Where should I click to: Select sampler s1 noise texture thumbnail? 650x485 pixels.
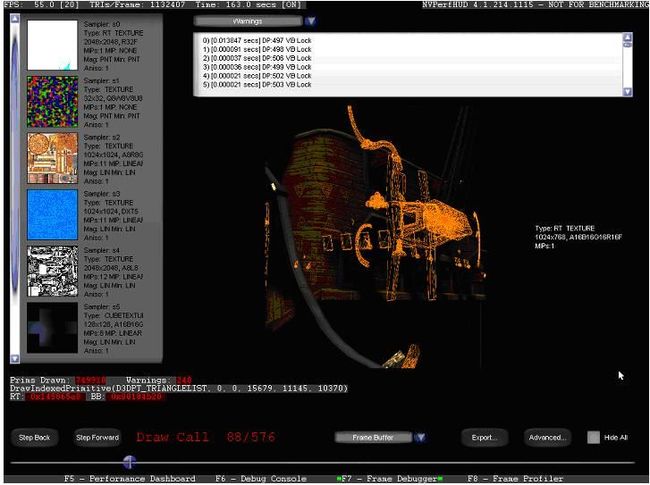click(x=52, y=102)
